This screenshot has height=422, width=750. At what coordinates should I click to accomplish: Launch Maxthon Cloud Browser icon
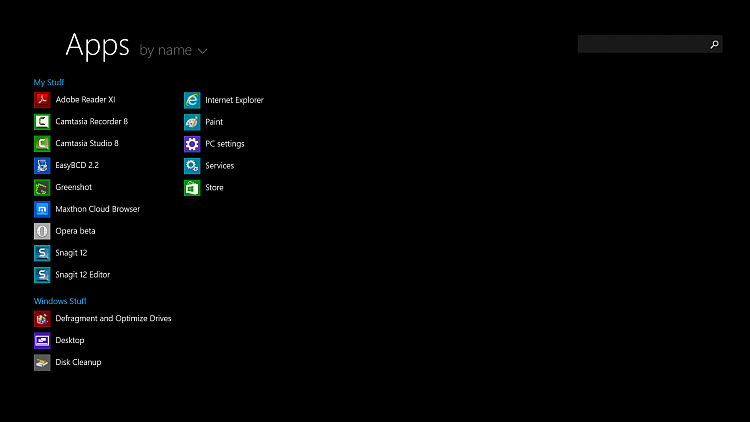(42, 209)
